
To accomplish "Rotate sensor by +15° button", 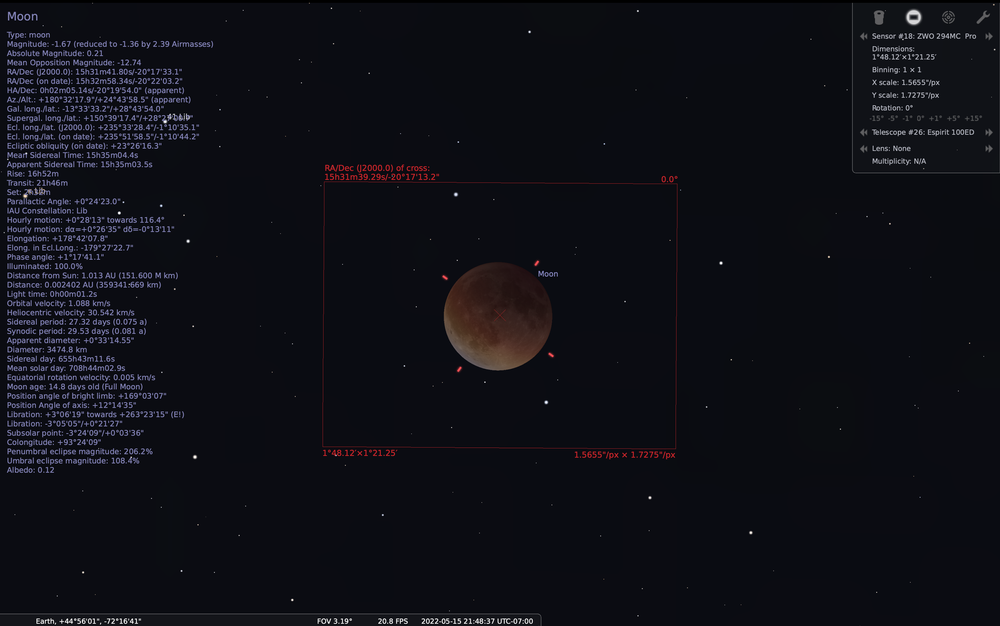I will click(x=973, y=119).
